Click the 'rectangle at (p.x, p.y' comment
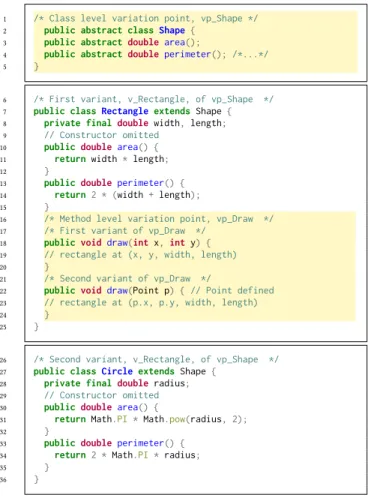 151,302
